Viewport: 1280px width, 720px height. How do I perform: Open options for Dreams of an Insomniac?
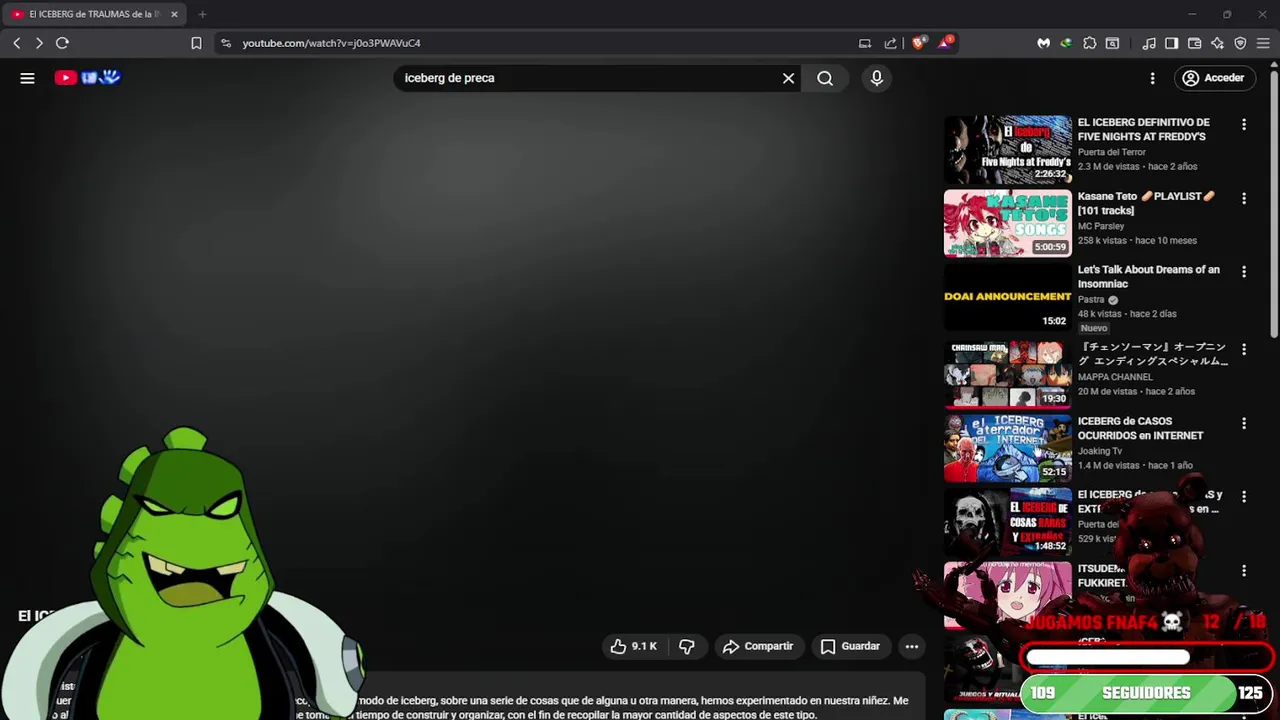(1244, 272)
